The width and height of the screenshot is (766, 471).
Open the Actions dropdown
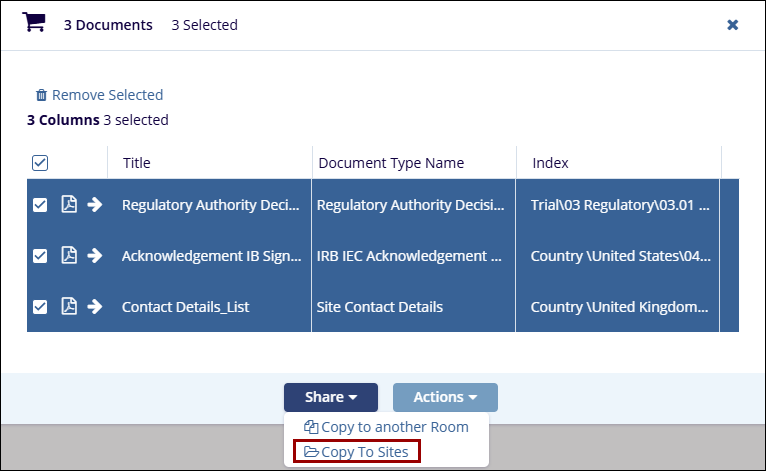pyautogui.click(x=445, y=397)
